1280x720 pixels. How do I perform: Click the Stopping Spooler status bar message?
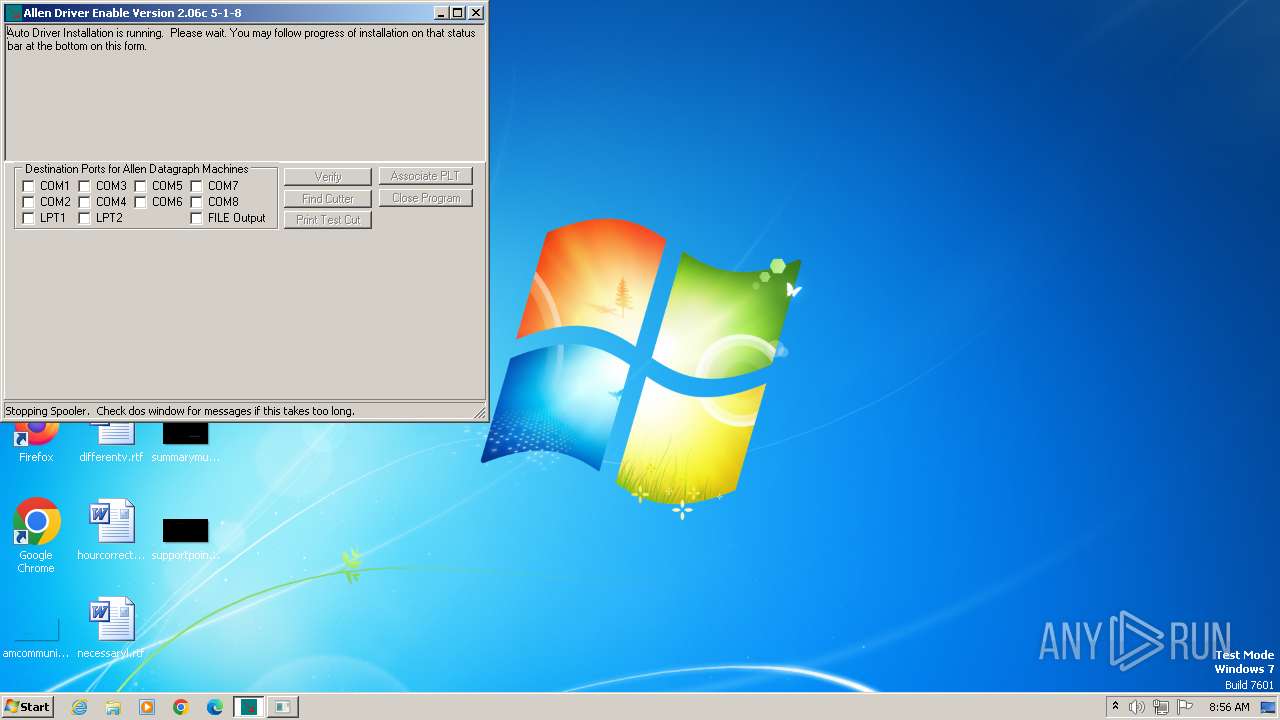point(180,411)
